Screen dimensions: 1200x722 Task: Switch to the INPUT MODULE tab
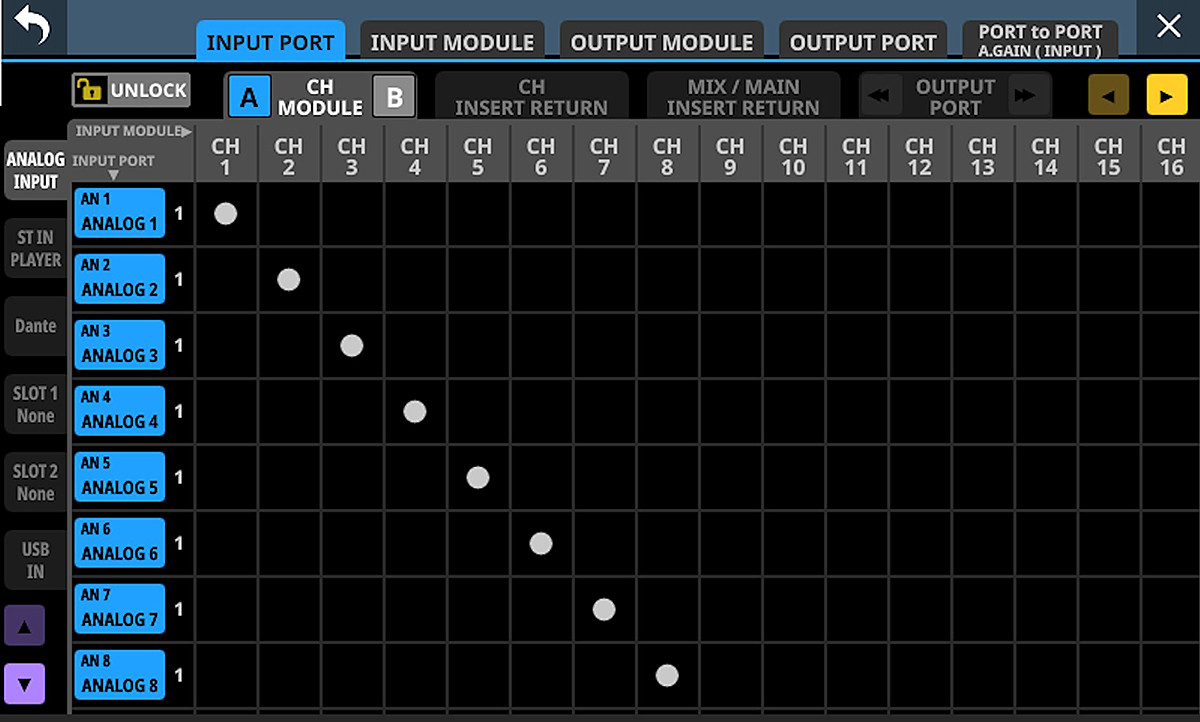coord(452,42)
